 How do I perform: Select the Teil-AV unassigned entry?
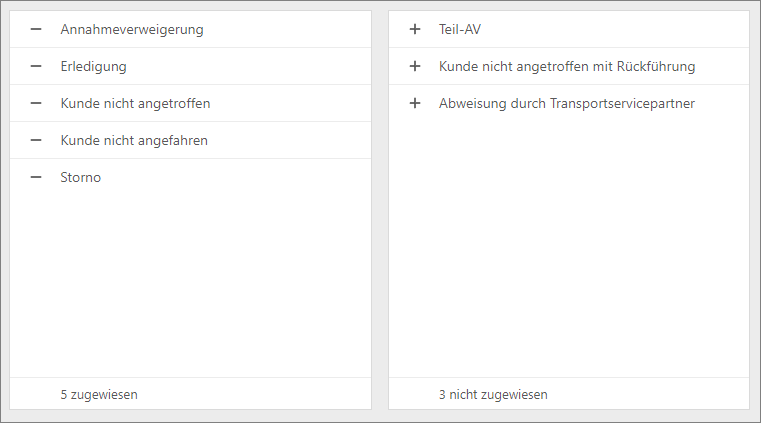pyautogui.click(x=569, y=29)
